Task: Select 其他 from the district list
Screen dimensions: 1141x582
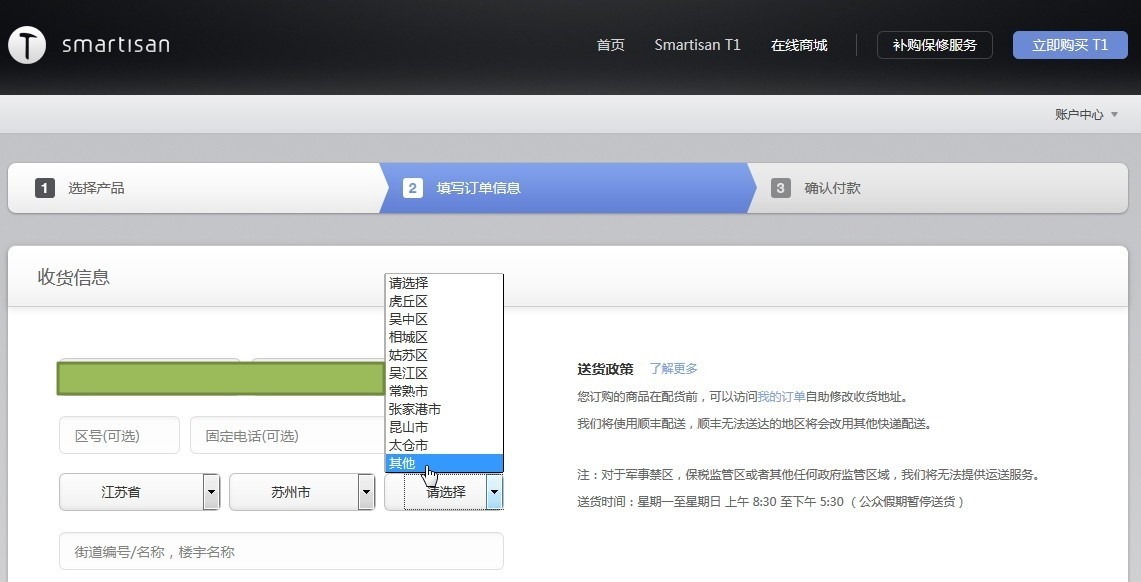Action: point(444,463)
